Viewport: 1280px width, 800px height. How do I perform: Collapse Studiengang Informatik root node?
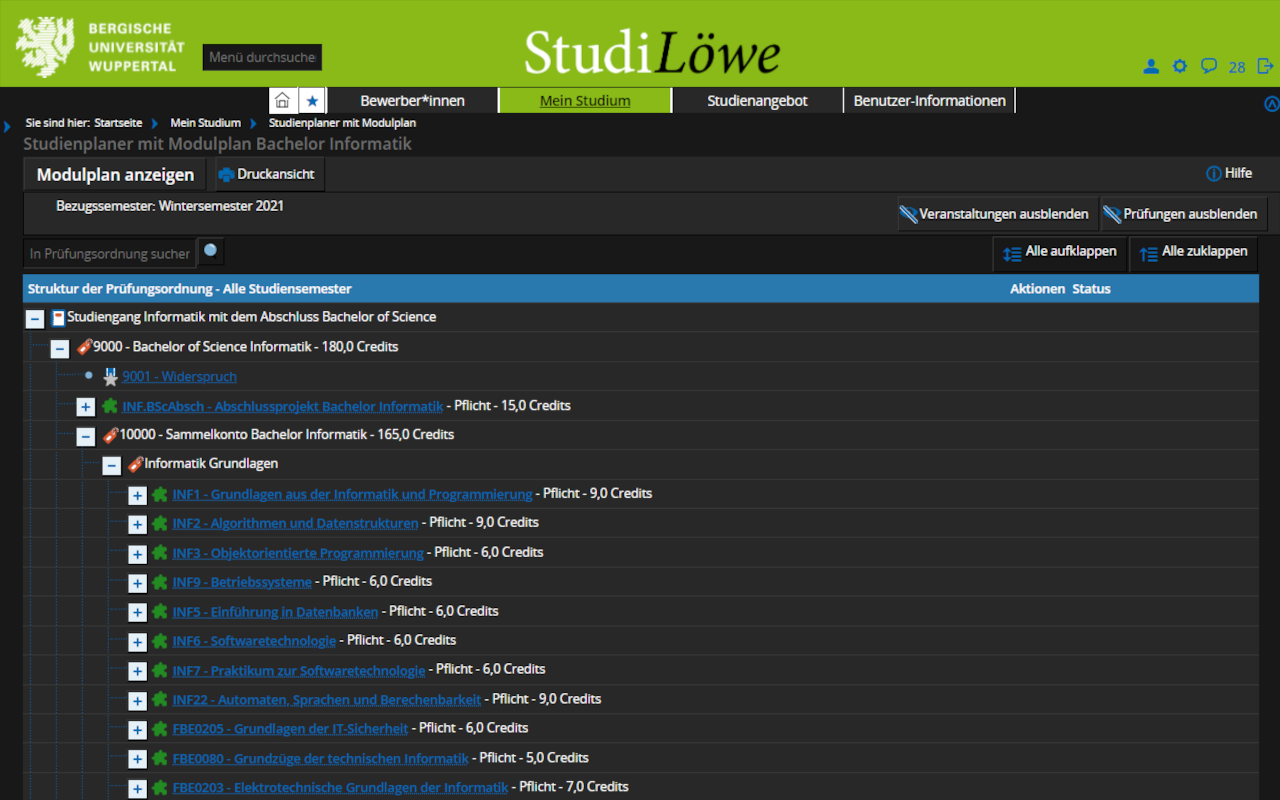pyautogui.click(x=35, y=319)
